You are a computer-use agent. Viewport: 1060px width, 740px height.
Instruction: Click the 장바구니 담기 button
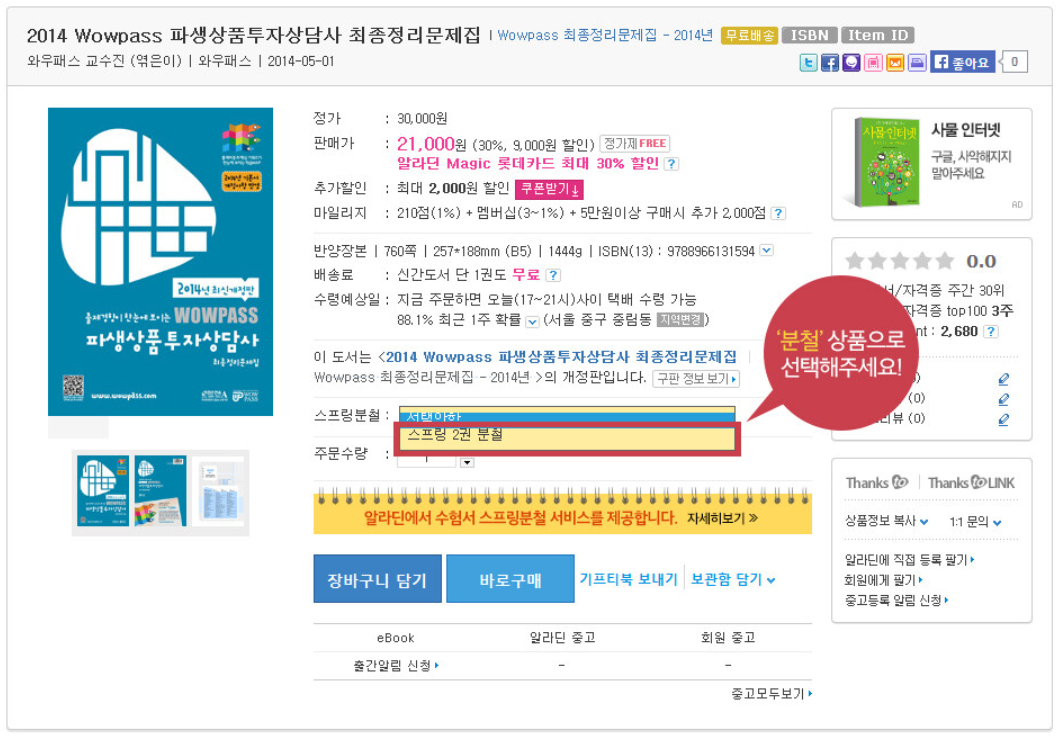point(377,579)
